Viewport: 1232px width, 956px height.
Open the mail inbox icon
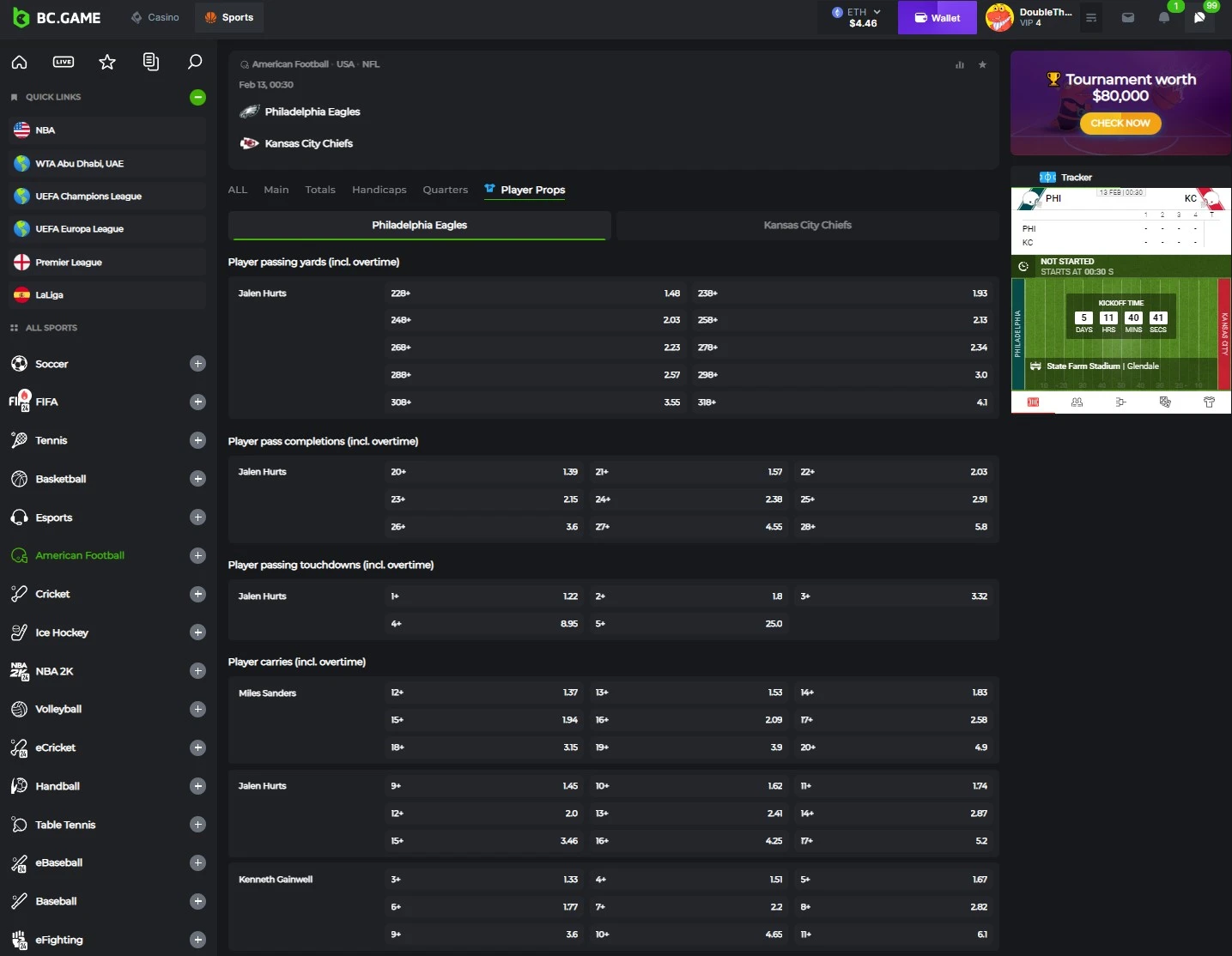pos(1128,17)
